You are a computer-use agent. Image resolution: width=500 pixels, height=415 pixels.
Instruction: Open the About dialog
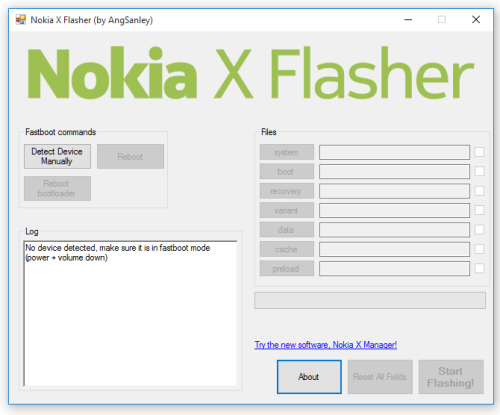coord(309,377)
